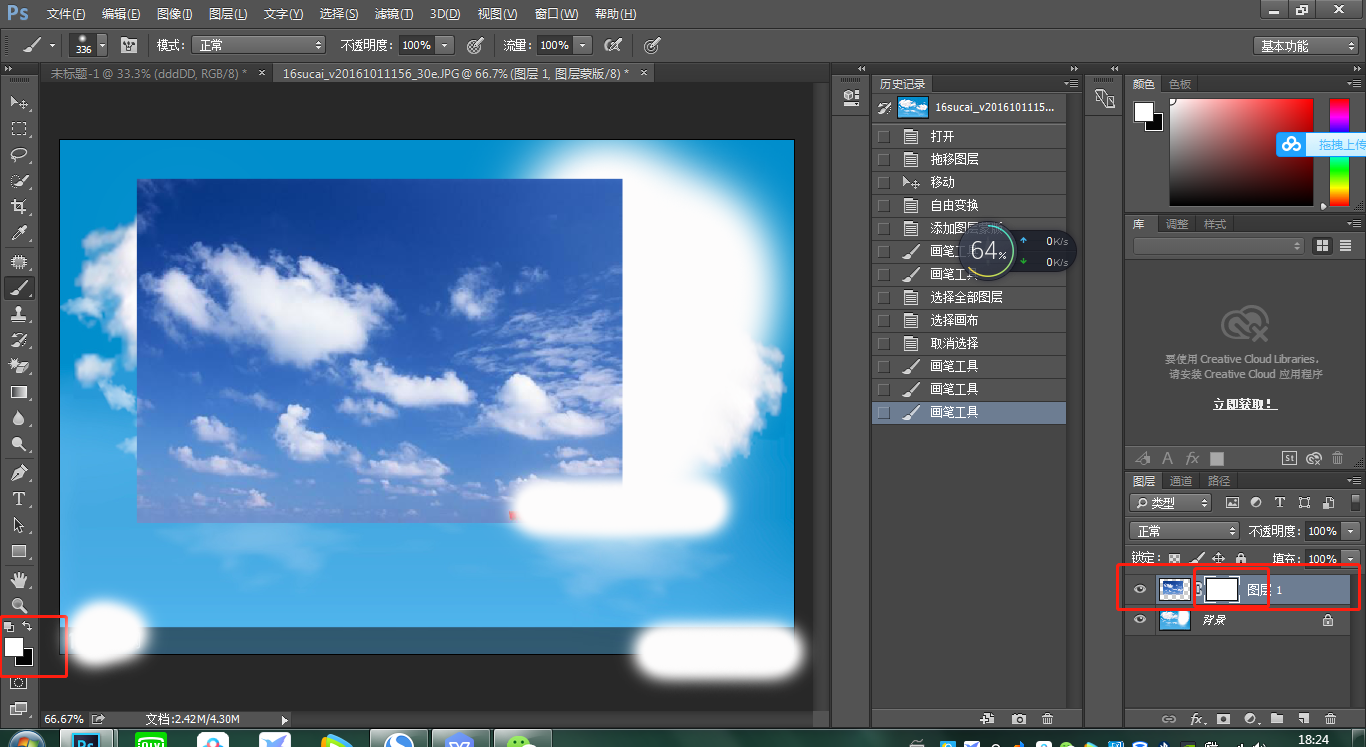The width and height of the screenshot is (1366, 747).
Task: Open Layers panel 不透明度 arrow
Action: [1352, 531]
